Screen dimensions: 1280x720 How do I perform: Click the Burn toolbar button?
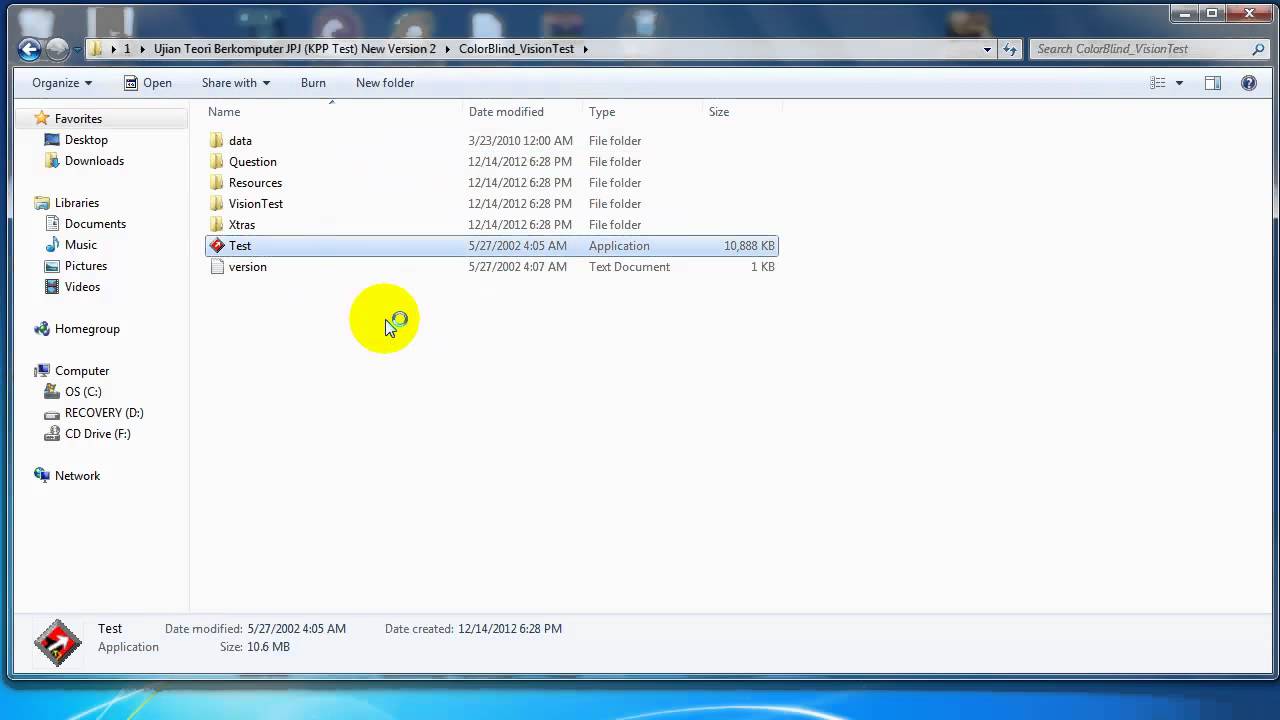(313, 83)
